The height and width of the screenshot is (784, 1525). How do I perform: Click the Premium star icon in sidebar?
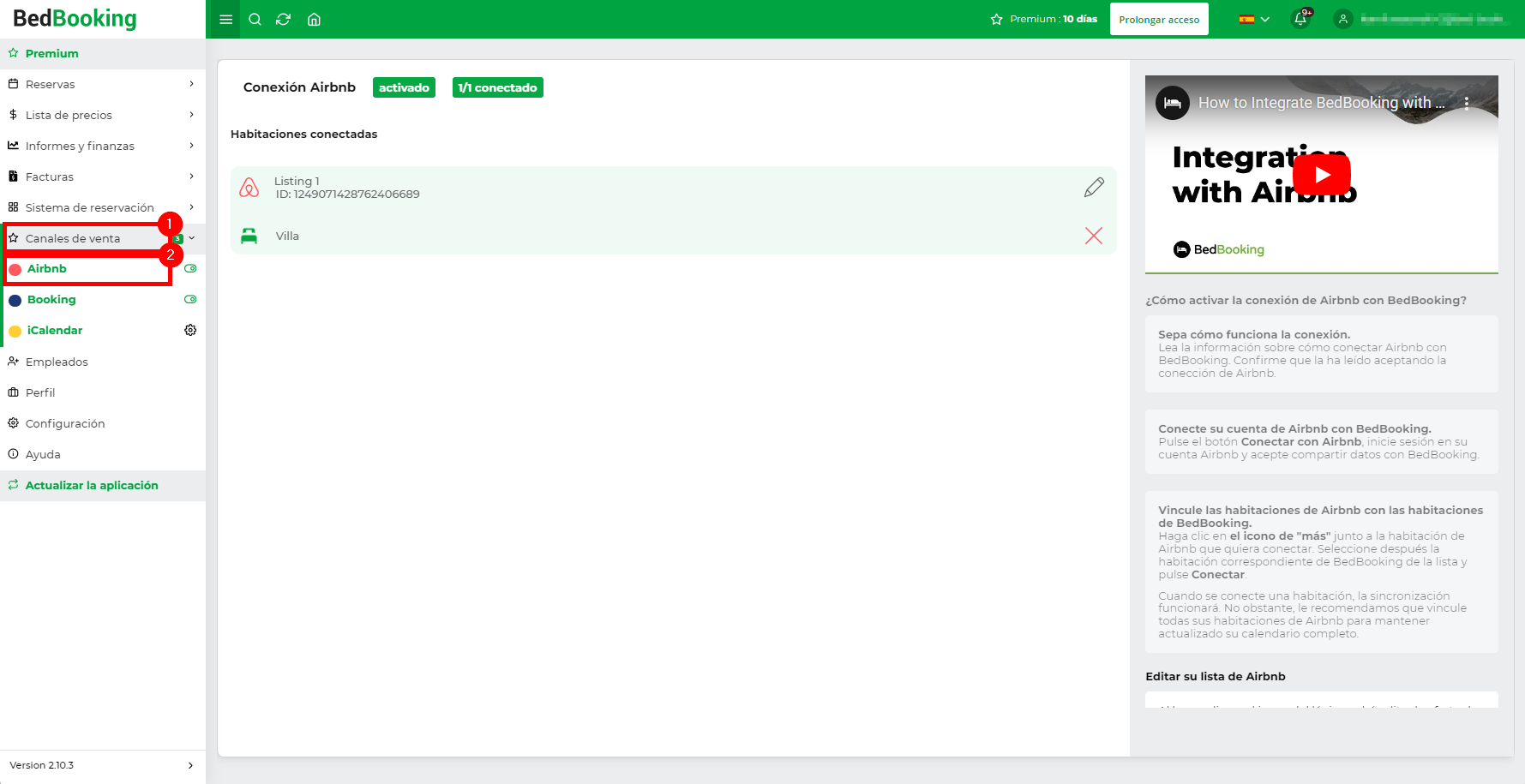(x=13, y=53)
